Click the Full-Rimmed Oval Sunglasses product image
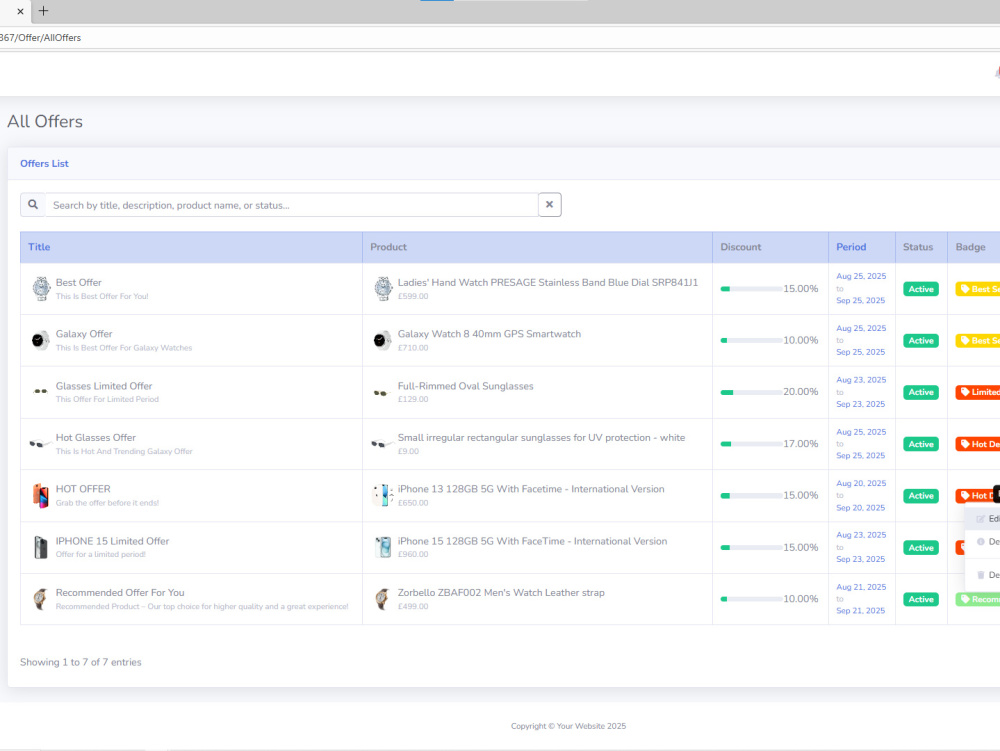1000x751 pixels. pyautogui.click(x=381, y=393)
